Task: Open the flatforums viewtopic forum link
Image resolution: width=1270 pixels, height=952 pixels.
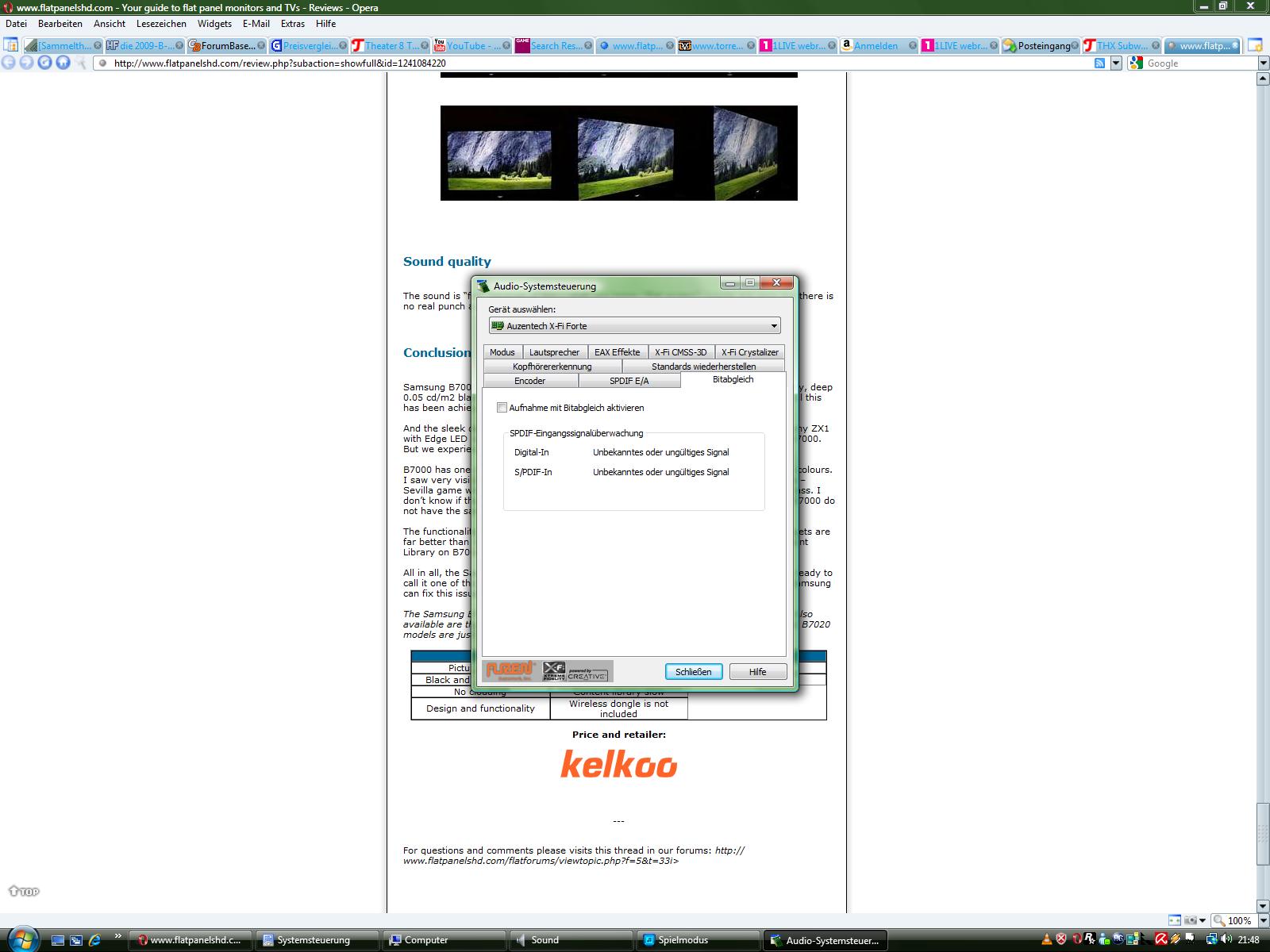Action: [573, 855]
